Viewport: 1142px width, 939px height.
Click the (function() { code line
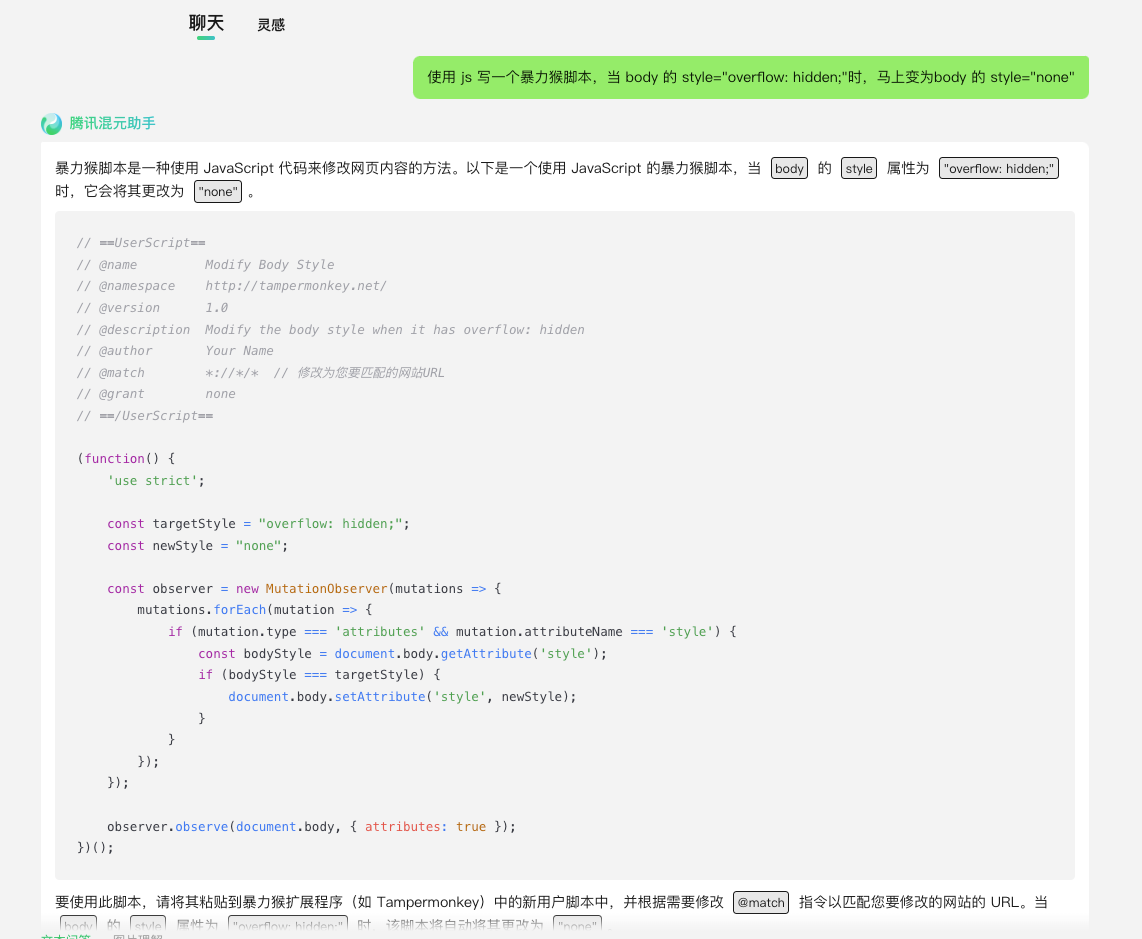click(x=126, y=458)
